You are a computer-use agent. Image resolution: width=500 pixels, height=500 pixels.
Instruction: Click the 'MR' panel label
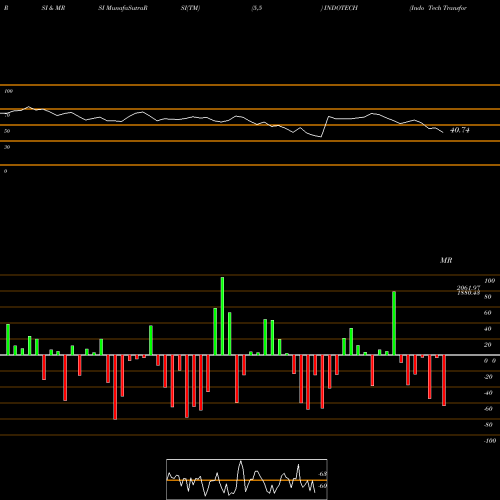pos(446,260)
